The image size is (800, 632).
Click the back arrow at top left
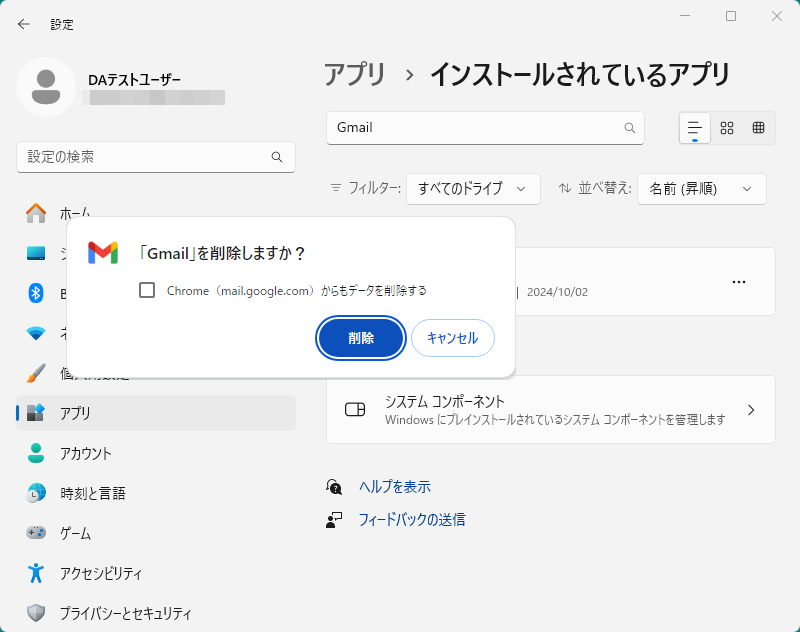22,23
